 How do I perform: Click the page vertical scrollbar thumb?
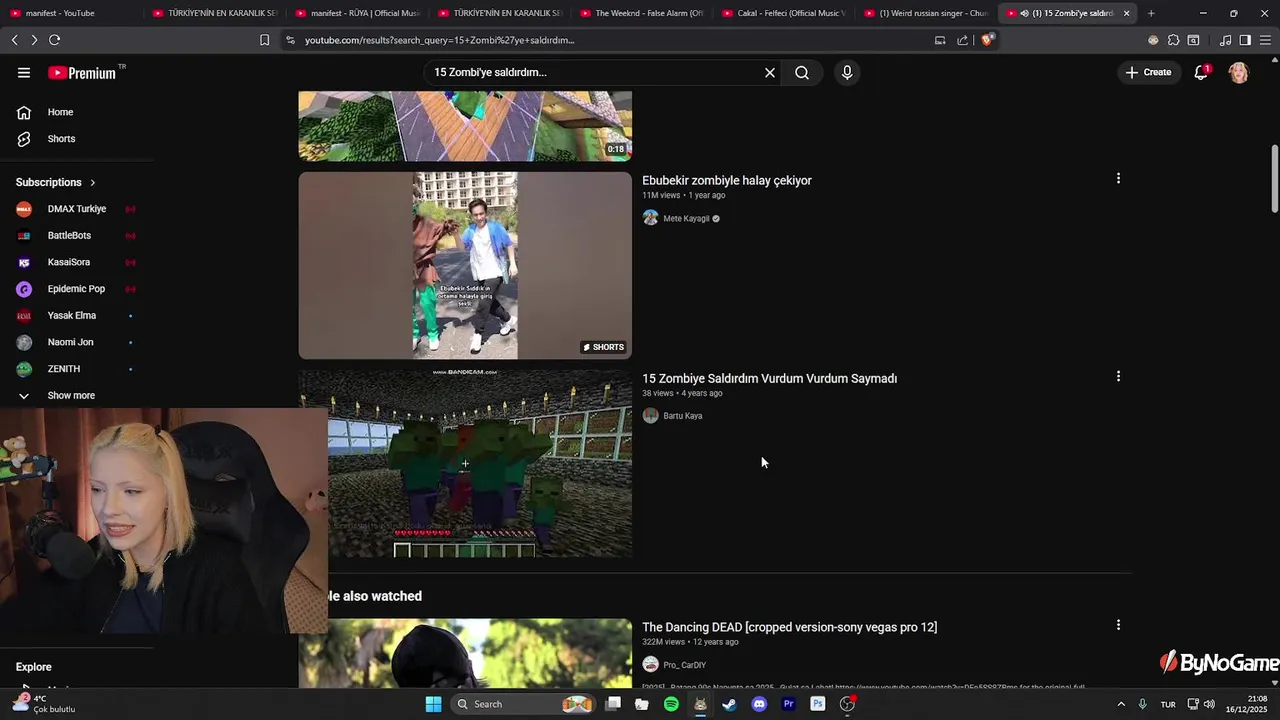(x=1275, y=178)
